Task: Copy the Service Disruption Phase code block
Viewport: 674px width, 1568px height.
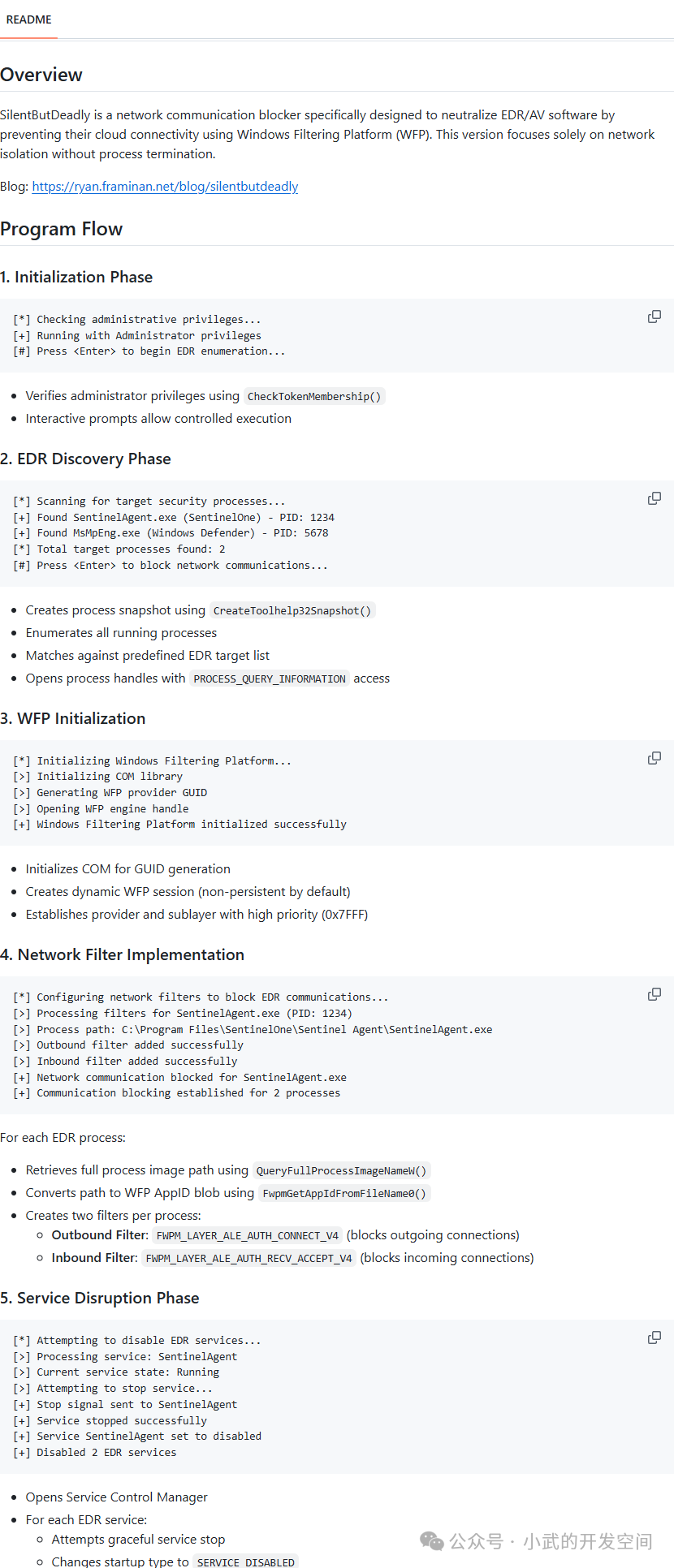Action: (655, 1338)
